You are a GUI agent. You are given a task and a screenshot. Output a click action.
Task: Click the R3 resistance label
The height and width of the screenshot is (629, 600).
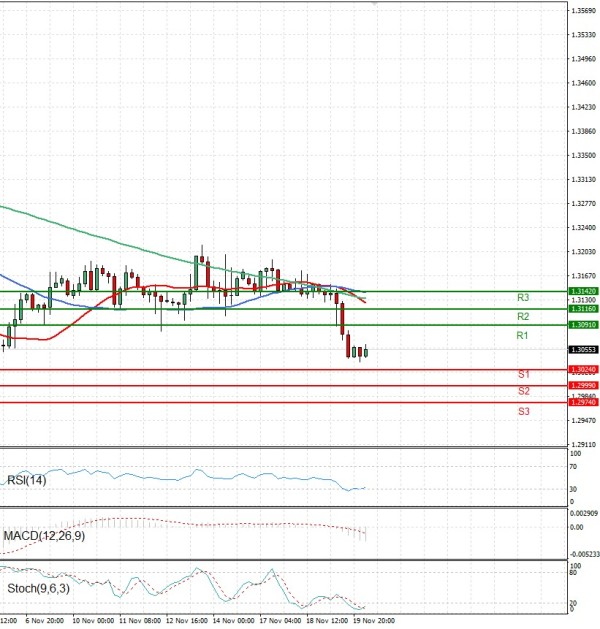pyautogui.click(x=522, y=298)
